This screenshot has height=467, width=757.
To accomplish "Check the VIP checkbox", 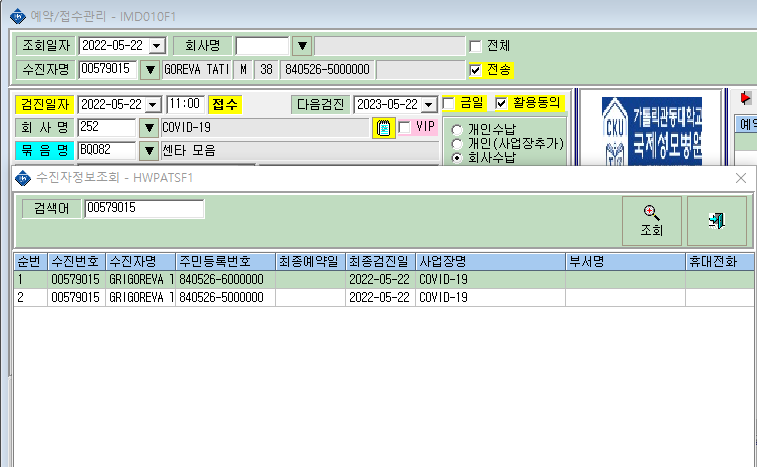I will (x=405, y=128).
